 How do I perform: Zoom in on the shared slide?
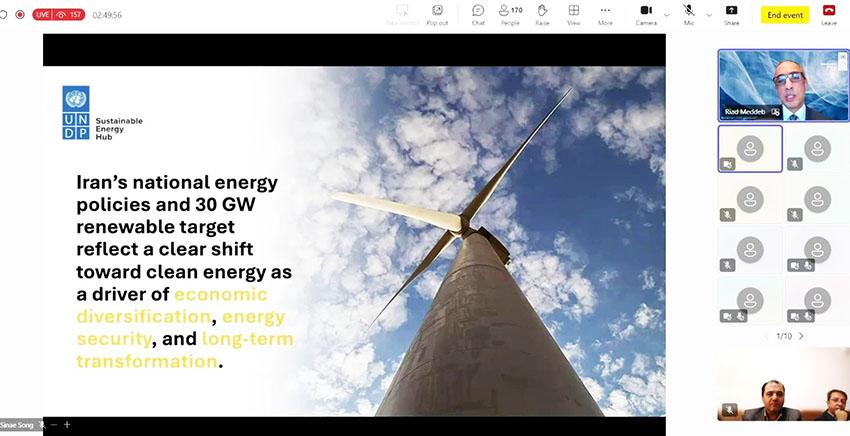[67, 425]
